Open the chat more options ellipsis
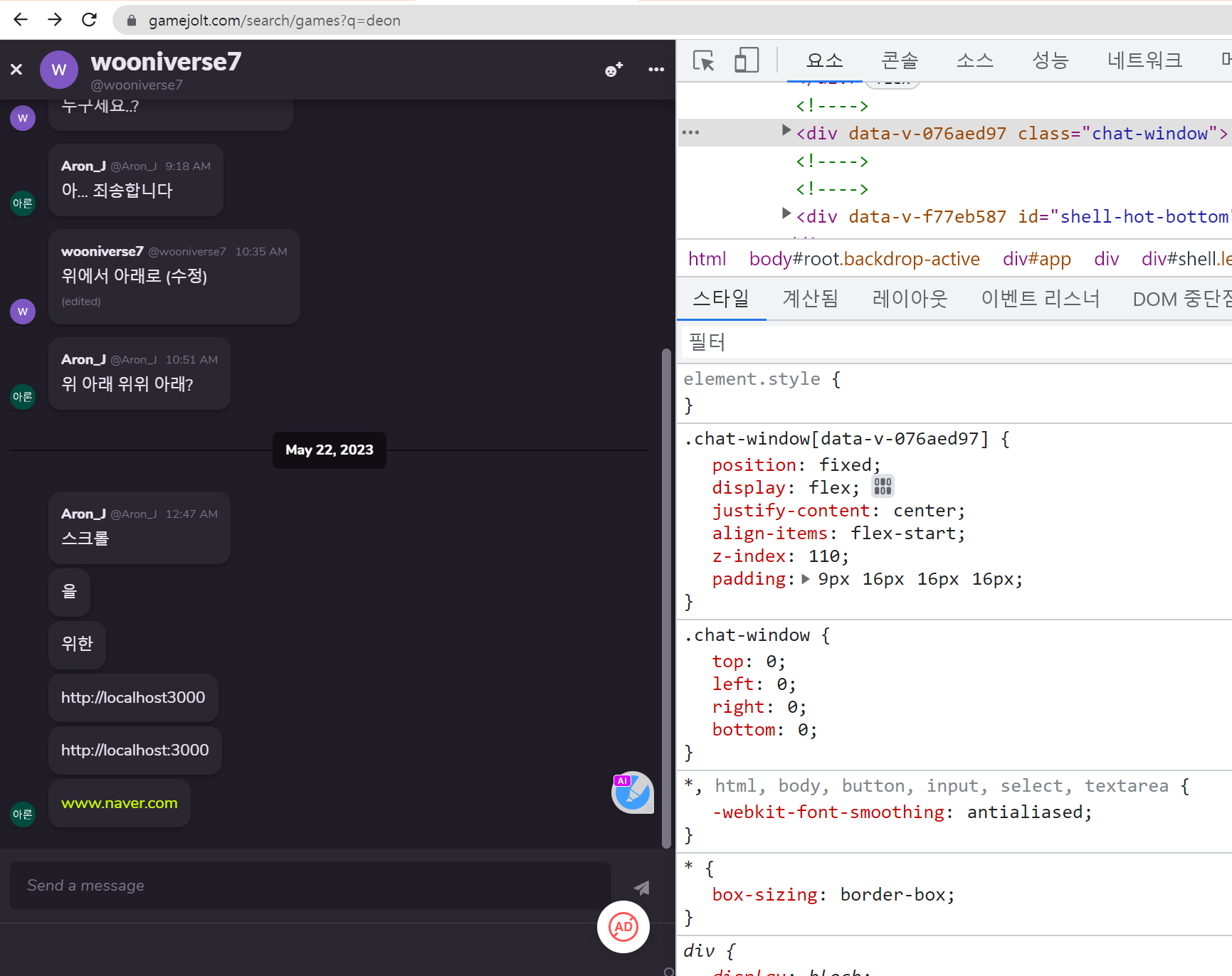Viewport: 1232px width, 976px height. [x=656, y=69]
